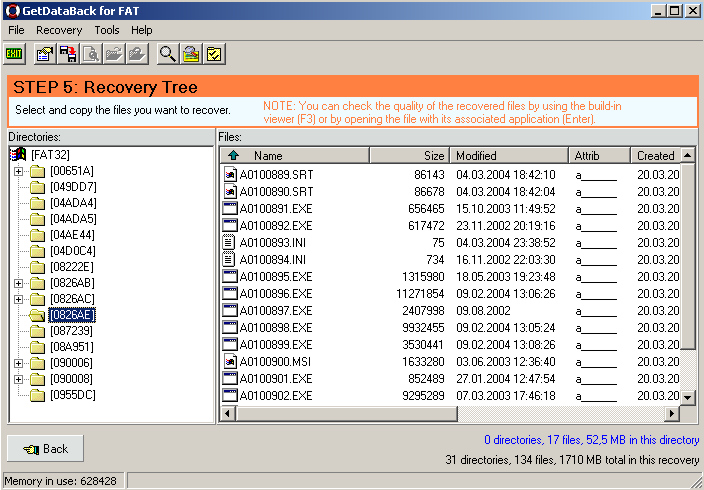The width and height of the screenshot is (704, 490).
Task: Click the file list scroll-down arrow
Action: pos(687,397)
